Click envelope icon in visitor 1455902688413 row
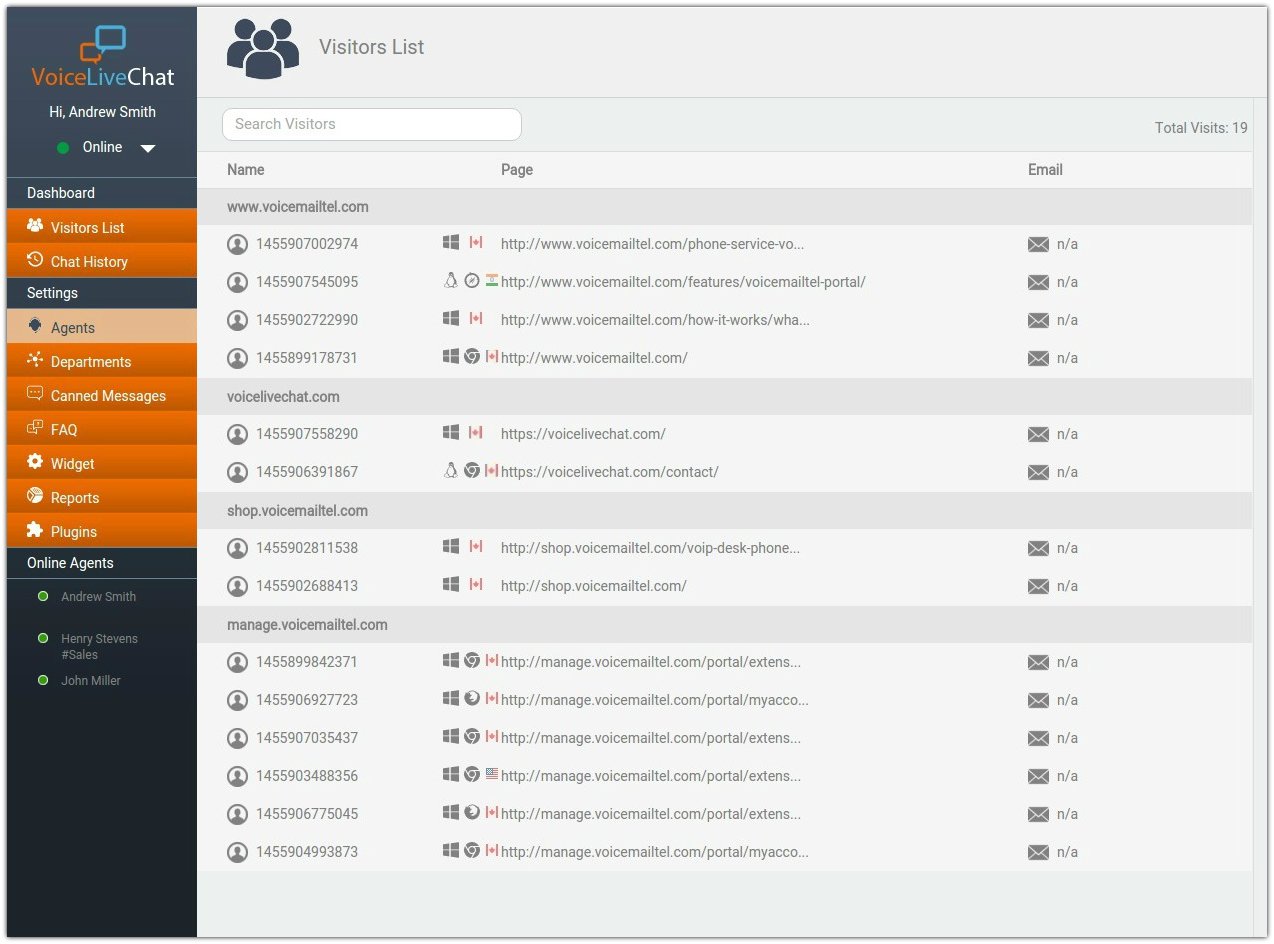This screenshot has height=944, width=1274. pos(1039,586)
